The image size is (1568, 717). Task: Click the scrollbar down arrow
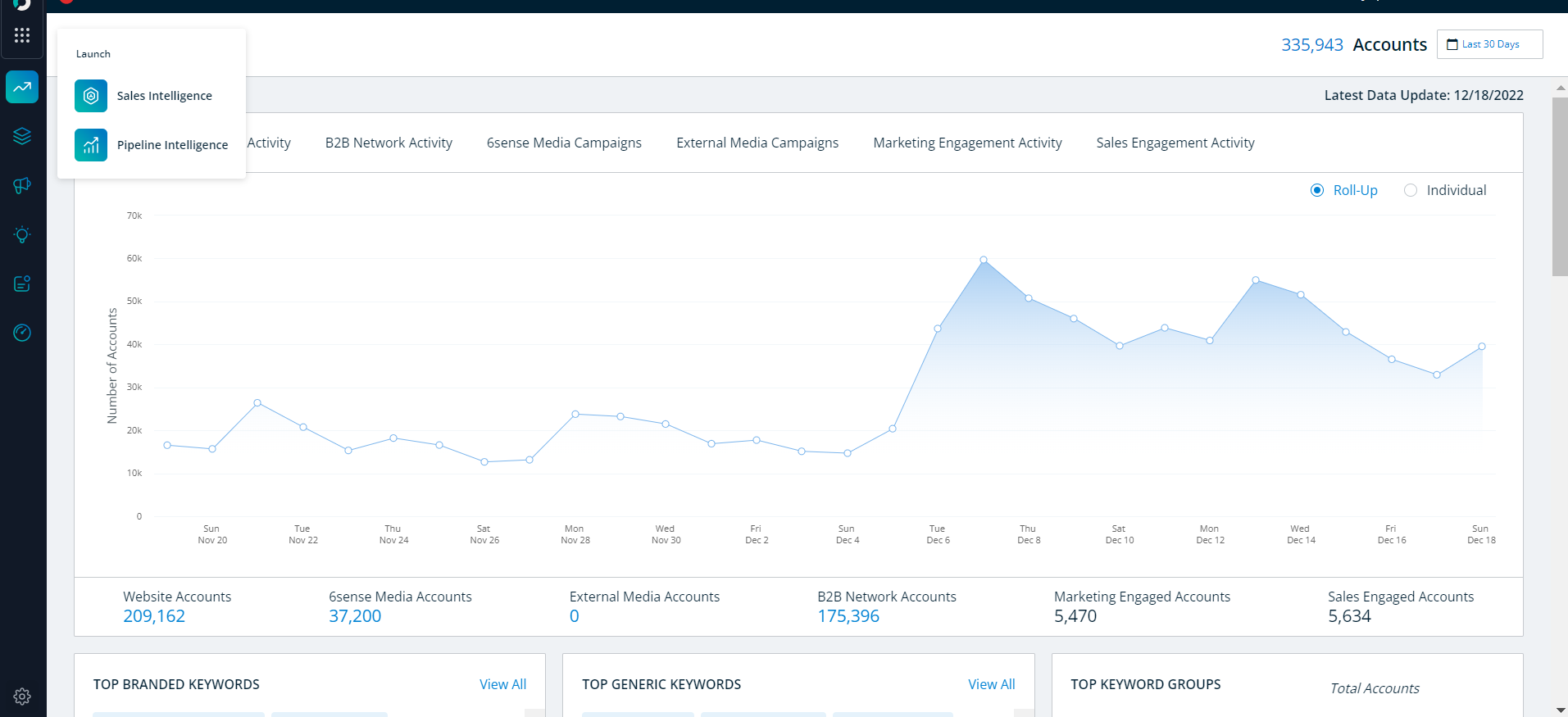pyautogui.click(x=1560, y=710)
